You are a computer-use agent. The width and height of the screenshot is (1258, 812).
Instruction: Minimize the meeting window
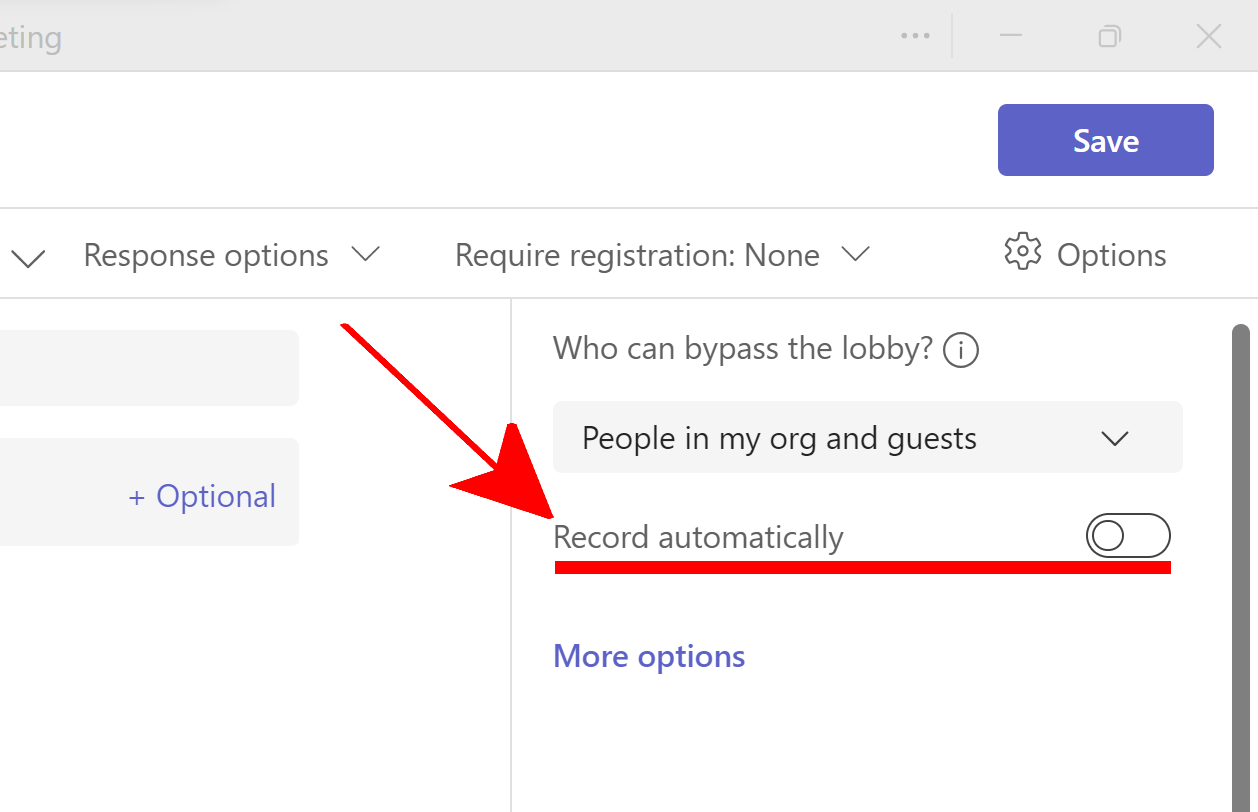pyautogui.click(x=1011, y=36)
